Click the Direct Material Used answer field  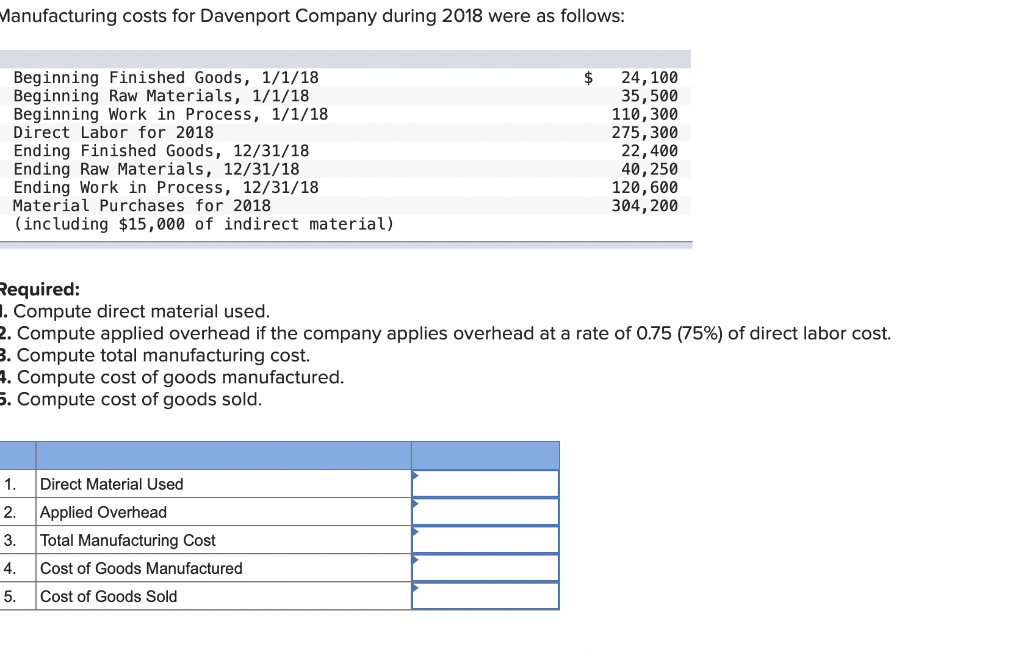click(x=485, y=483)
